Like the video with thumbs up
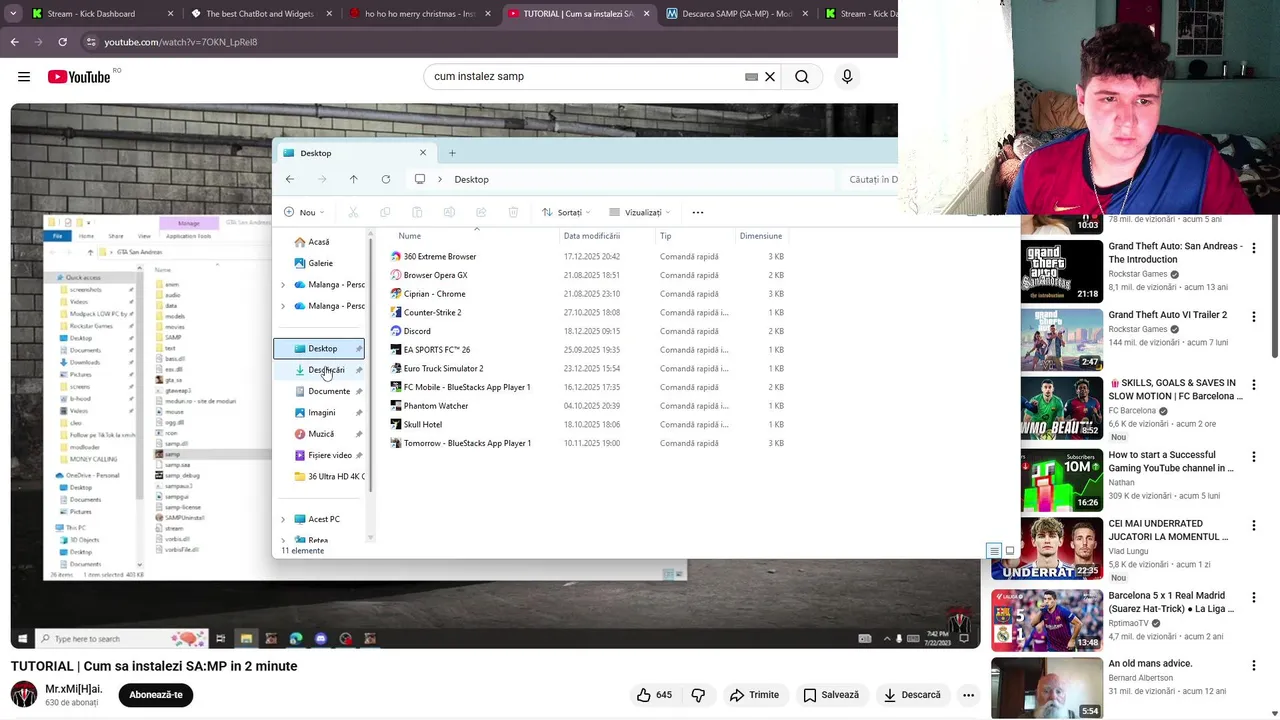 [656, 695]
